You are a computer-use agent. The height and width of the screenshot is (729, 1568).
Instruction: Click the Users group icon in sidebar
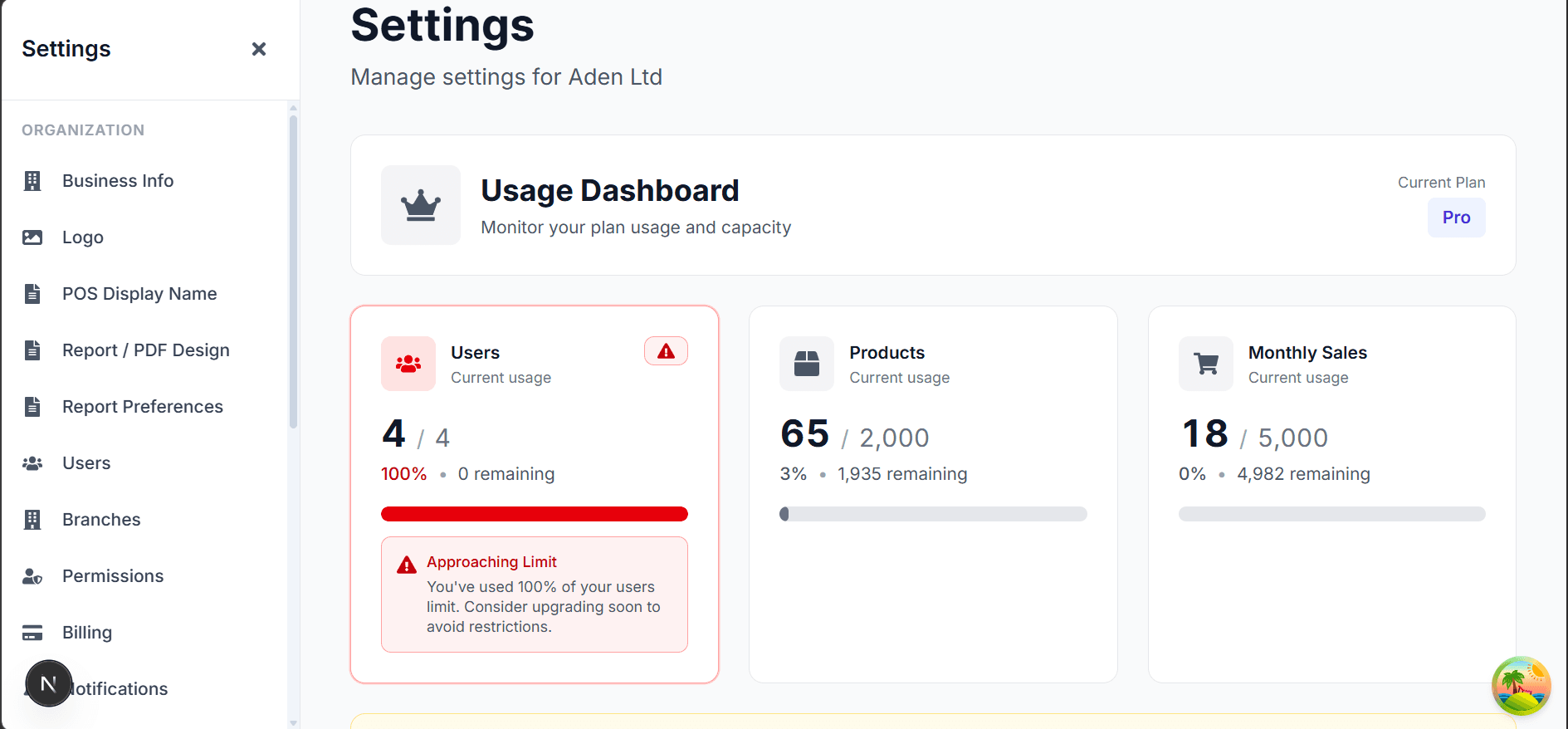click(32, 463)
